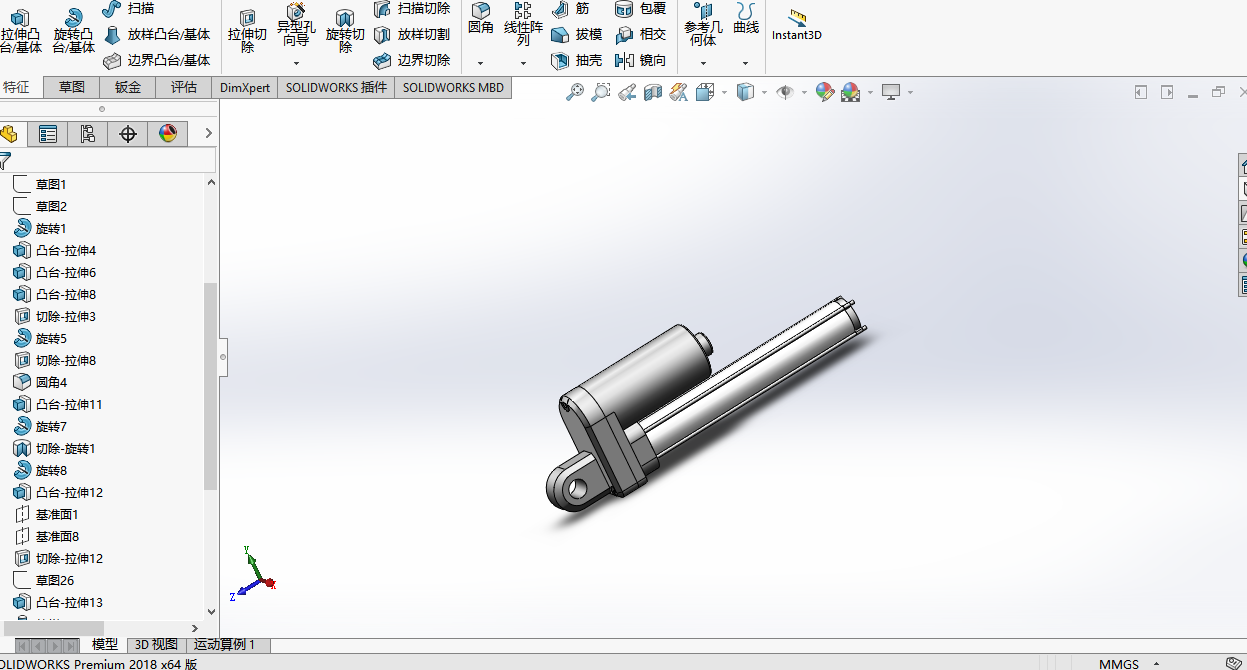Click the View Orientation cube icon
This screenshot has width=1247, height=670.
tap(705, 92)
